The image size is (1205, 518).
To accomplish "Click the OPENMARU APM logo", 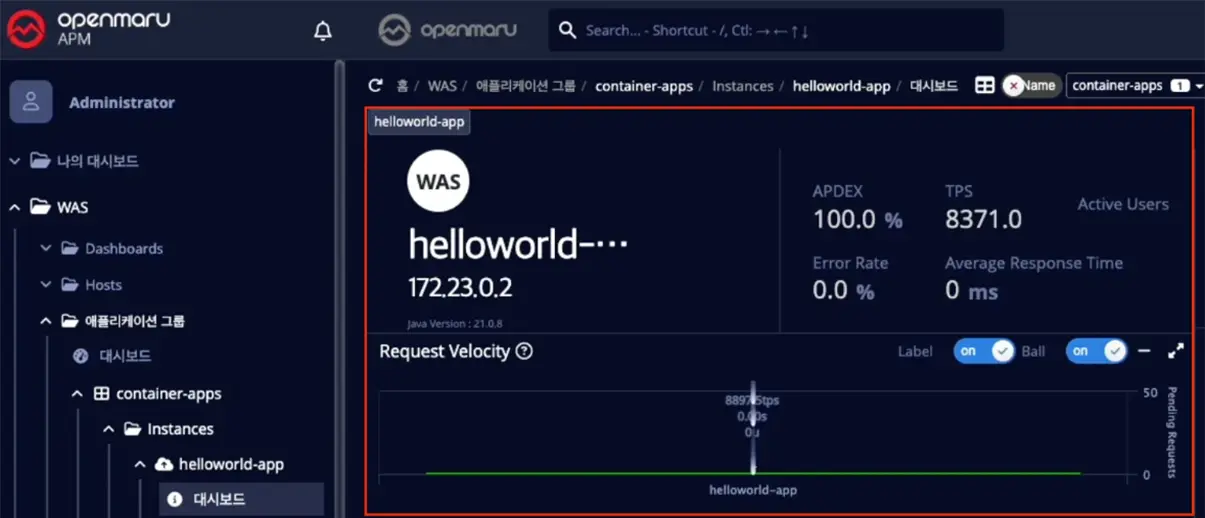I will 88,30.
